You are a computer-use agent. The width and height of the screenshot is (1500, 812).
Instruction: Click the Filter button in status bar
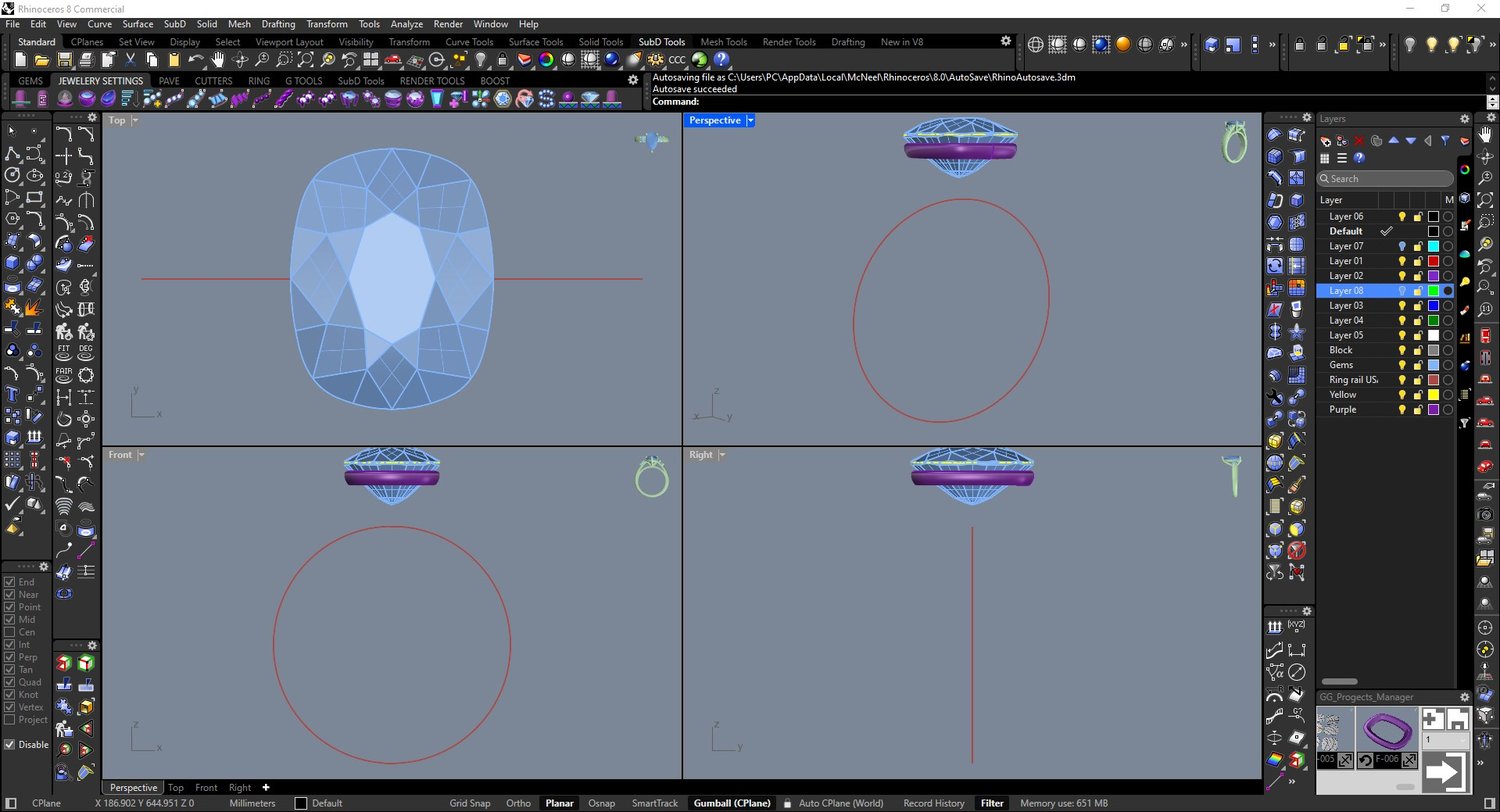[992, 803]
